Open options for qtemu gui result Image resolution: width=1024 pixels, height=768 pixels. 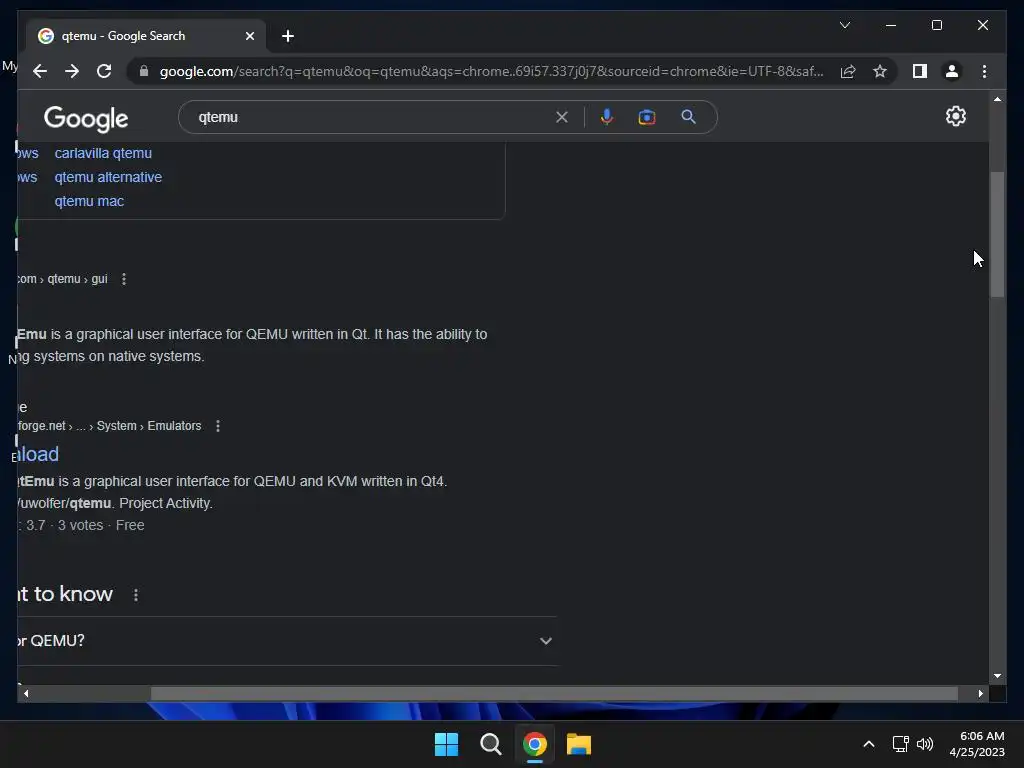coord(124,279)
